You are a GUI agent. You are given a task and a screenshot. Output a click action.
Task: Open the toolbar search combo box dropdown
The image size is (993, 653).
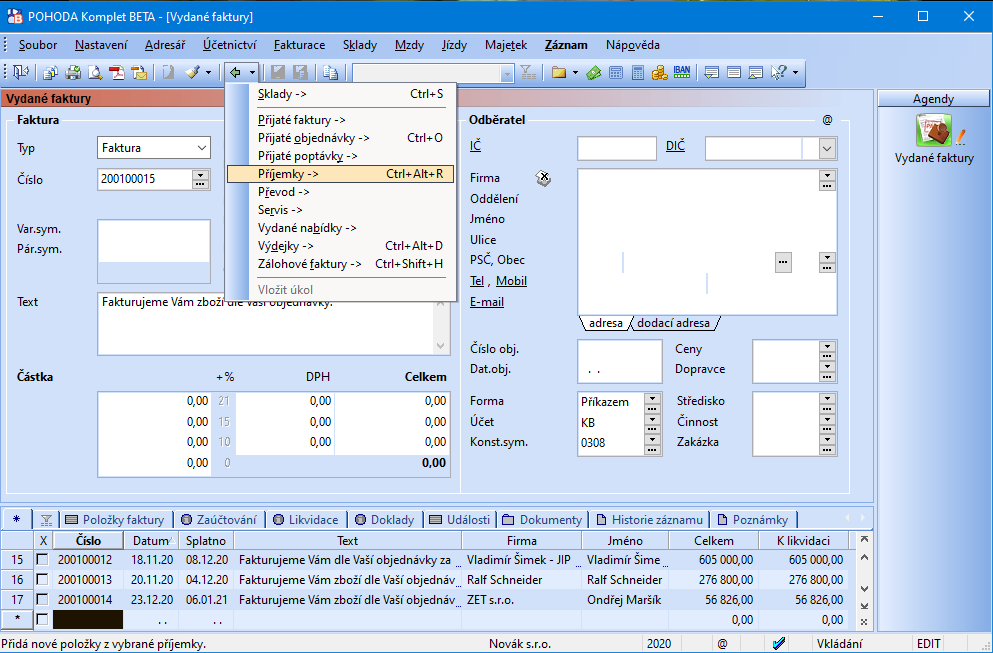(x=507, y=73)
